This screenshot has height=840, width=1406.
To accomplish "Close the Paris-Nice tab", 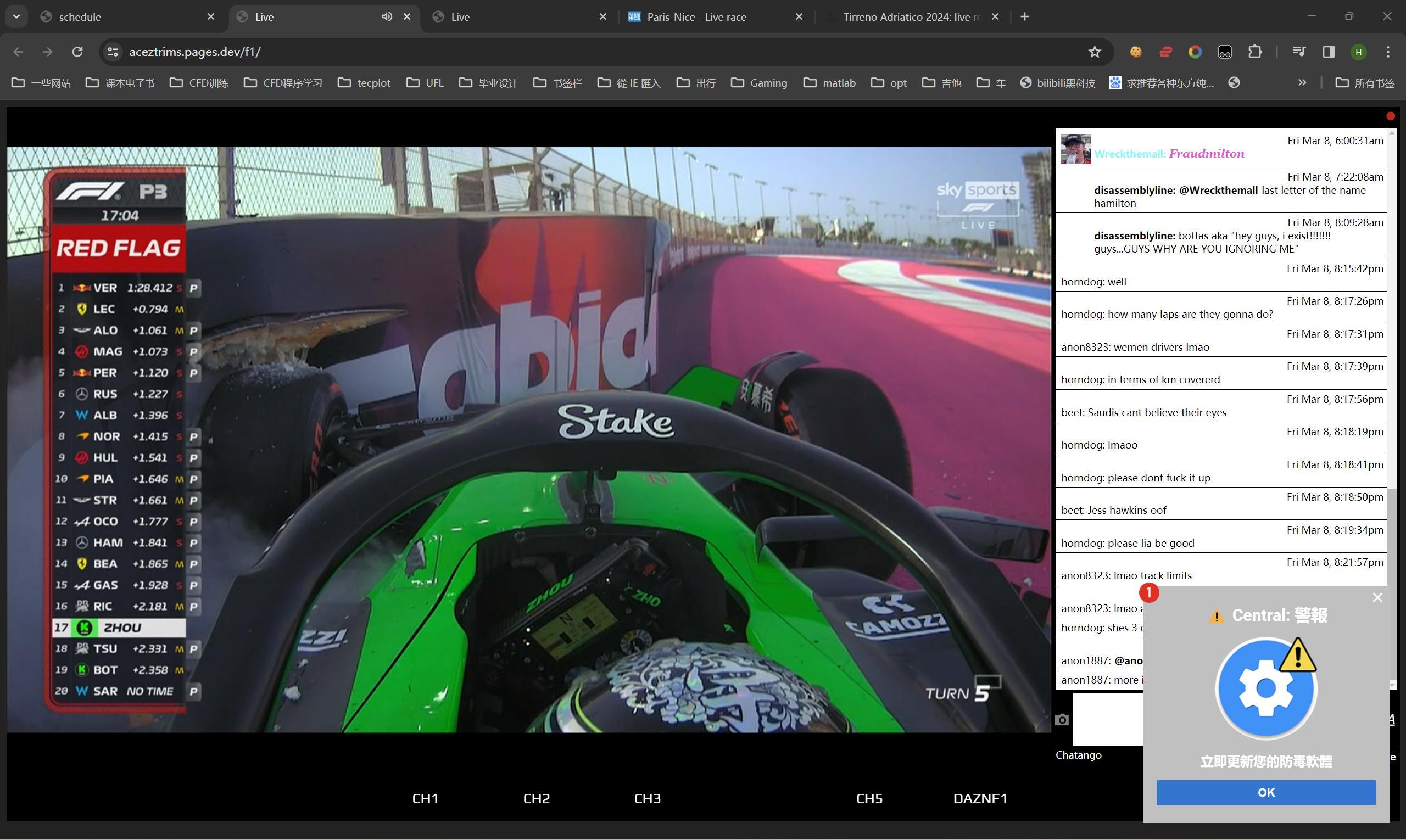I will [799, 16].
